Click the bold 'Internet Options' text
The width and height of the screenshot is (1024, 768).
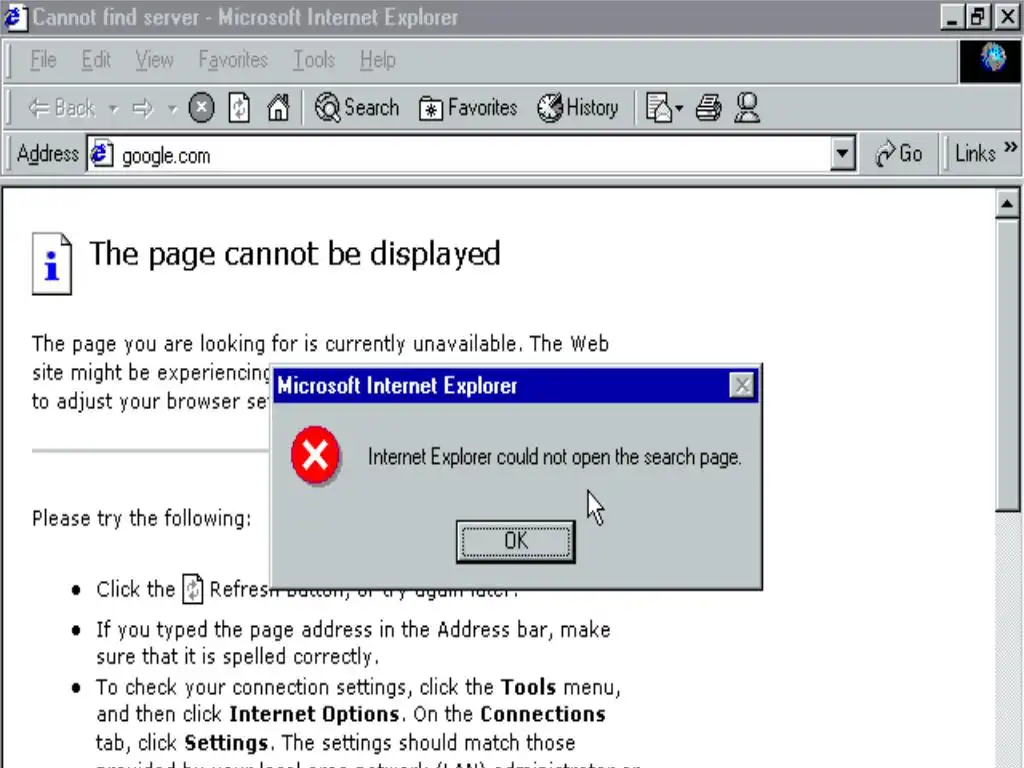point(314,714)
